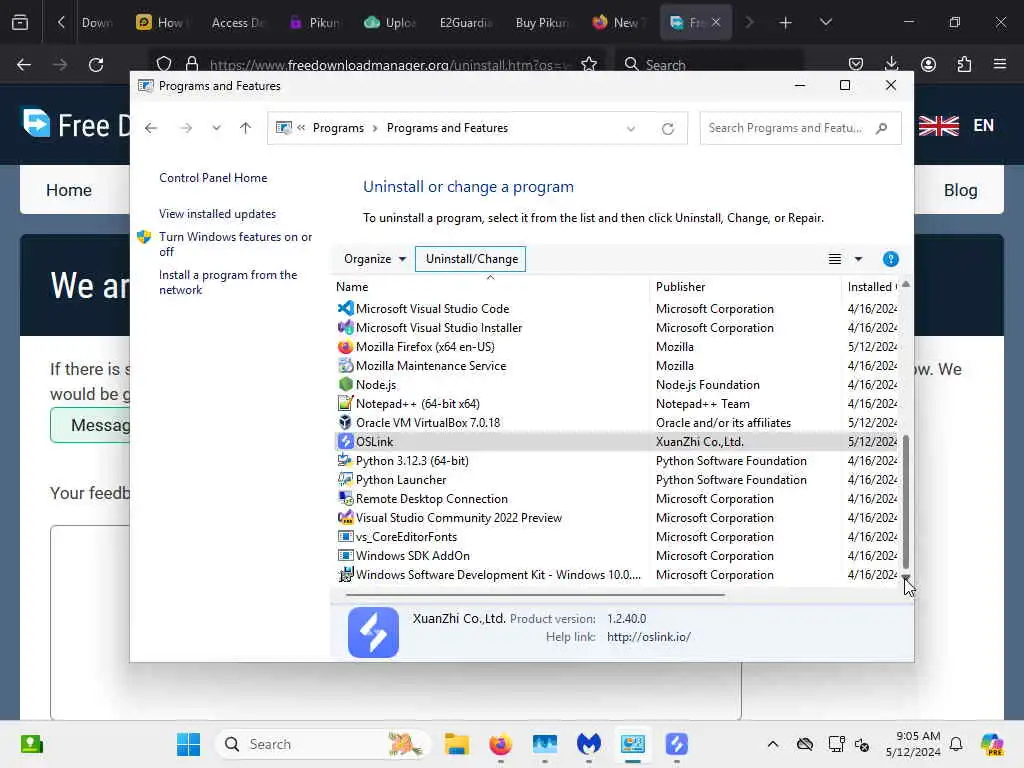Select the Windows SDK AddOn row
1024x768 pixels.
click(x=617, y=555)
